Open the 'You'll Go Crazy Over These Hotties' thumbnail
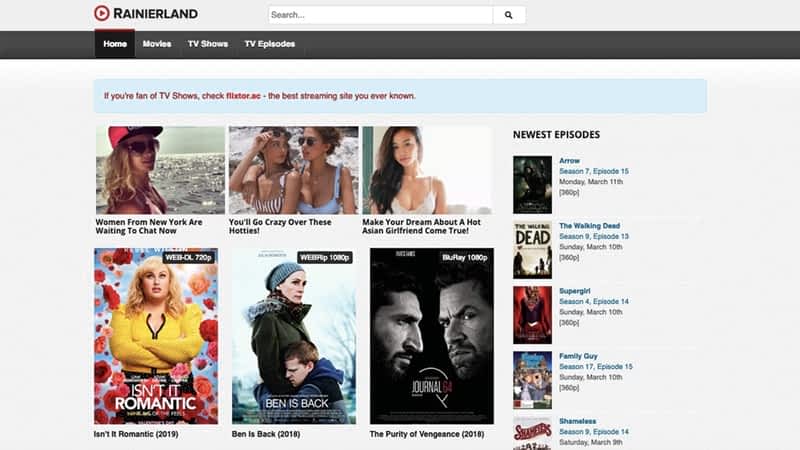 [293, 170]
